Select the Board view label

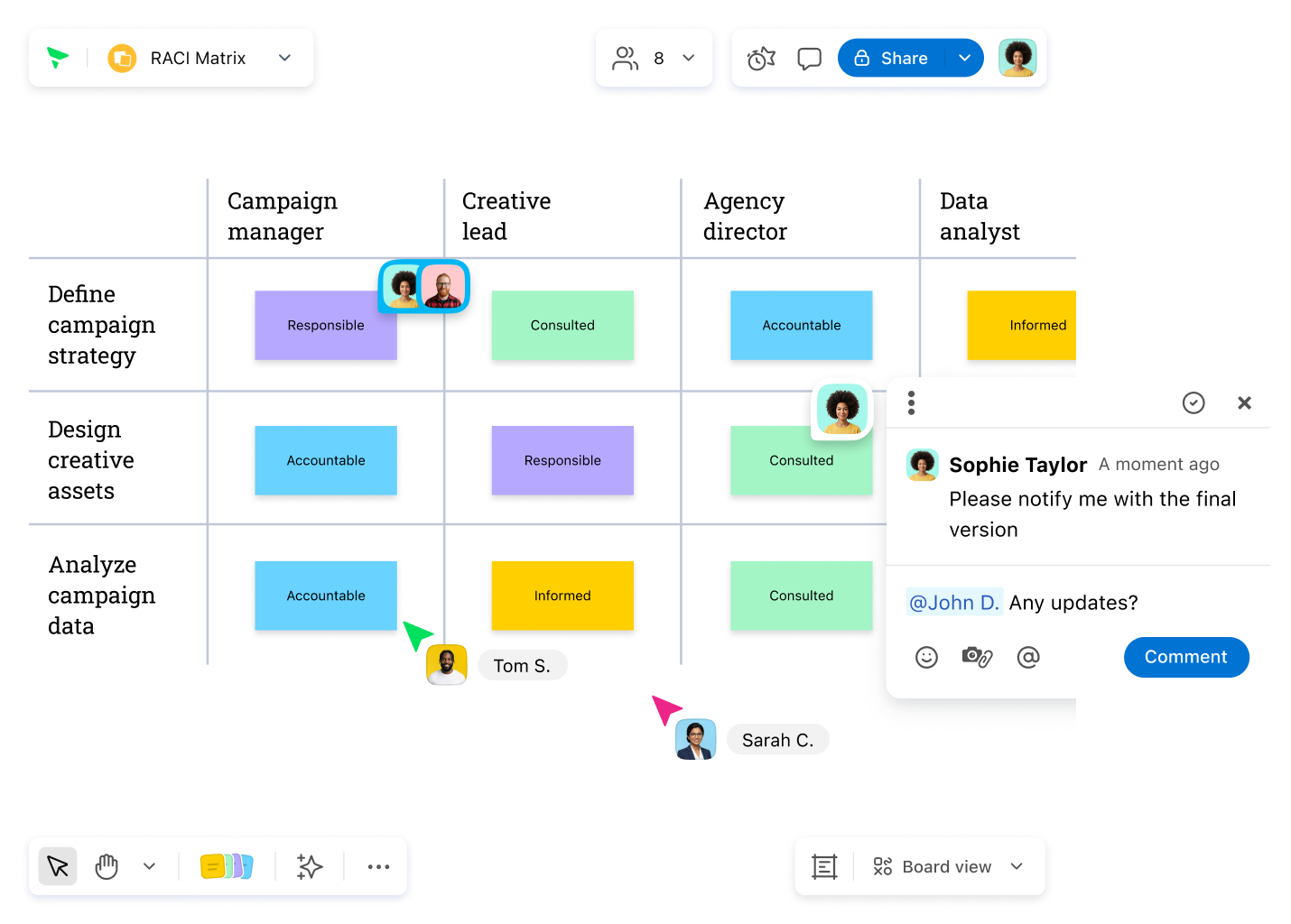coord(947,866)
